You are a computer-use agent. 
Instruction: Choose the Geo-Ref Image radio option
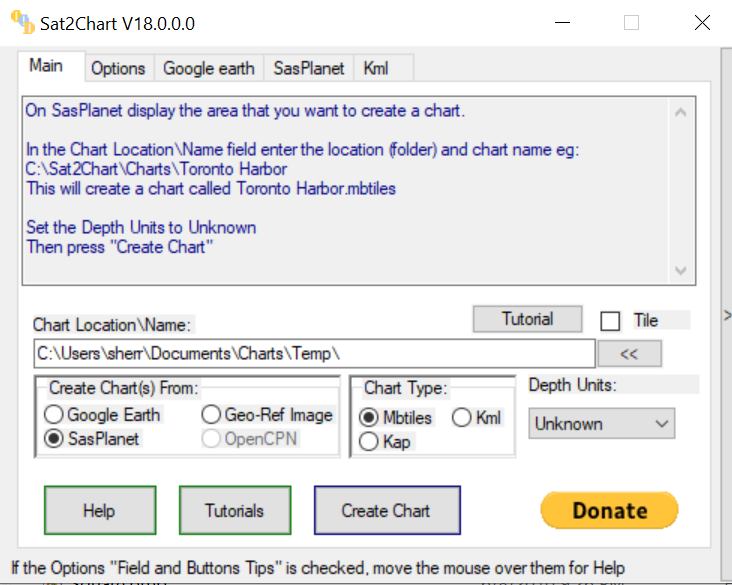click(267, 415)
